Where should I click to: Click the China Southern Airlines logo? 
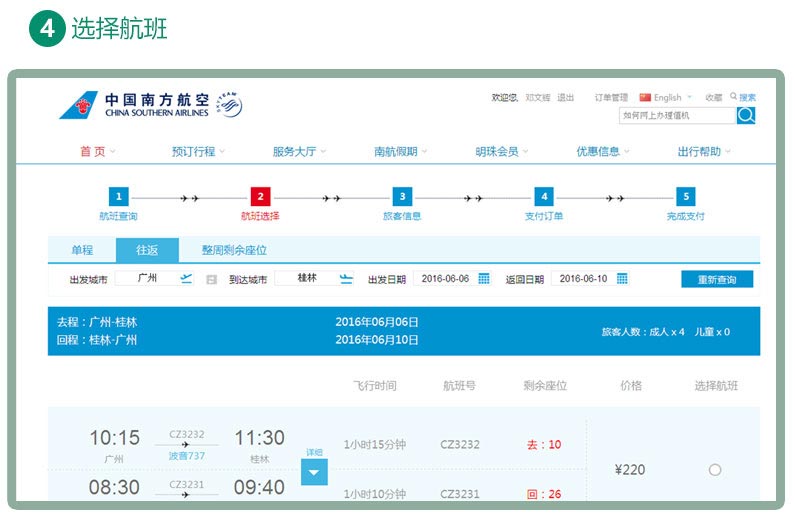point(133,105)
